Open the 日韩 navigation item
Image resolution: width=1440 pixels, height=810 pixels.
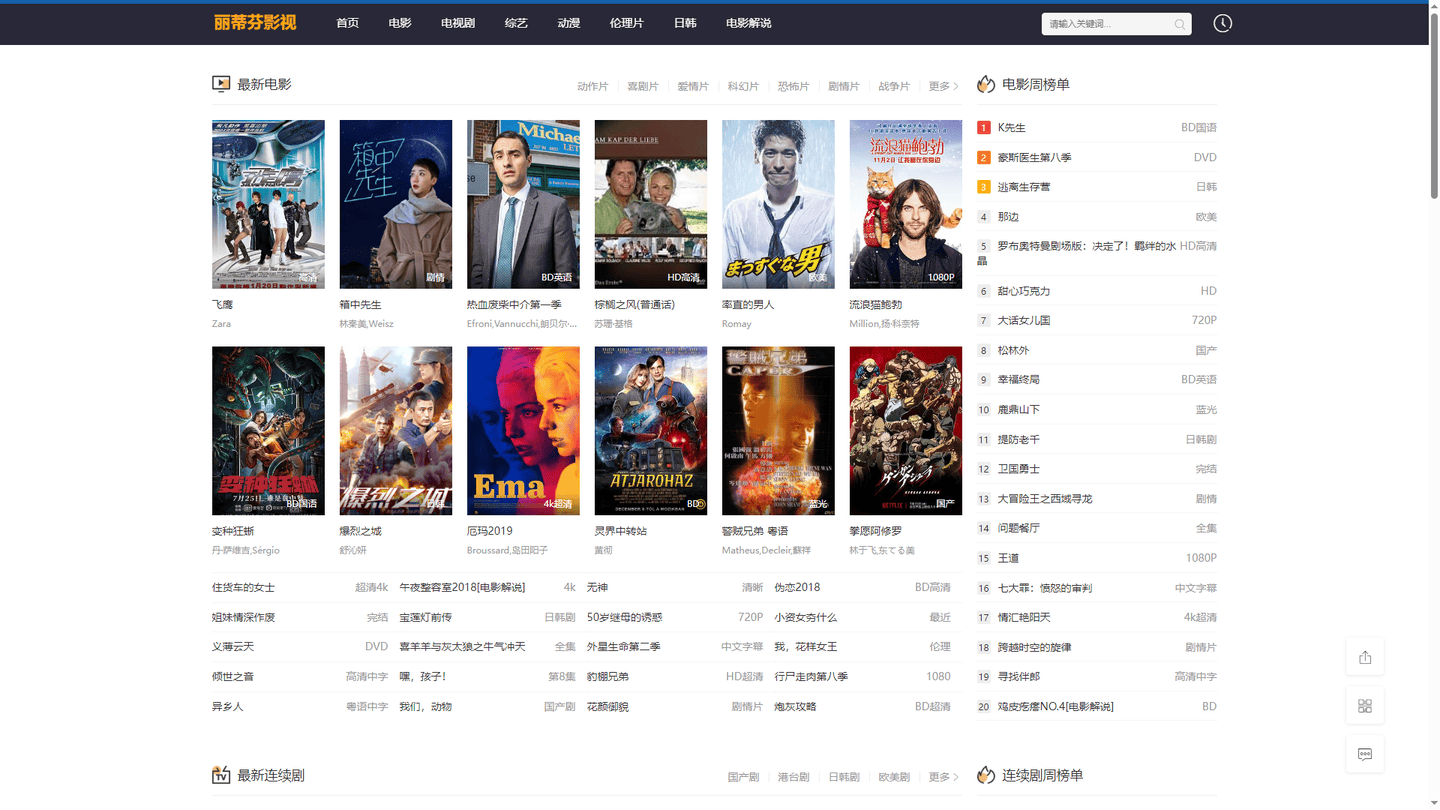pyautogui.click(x=685, y=23)
